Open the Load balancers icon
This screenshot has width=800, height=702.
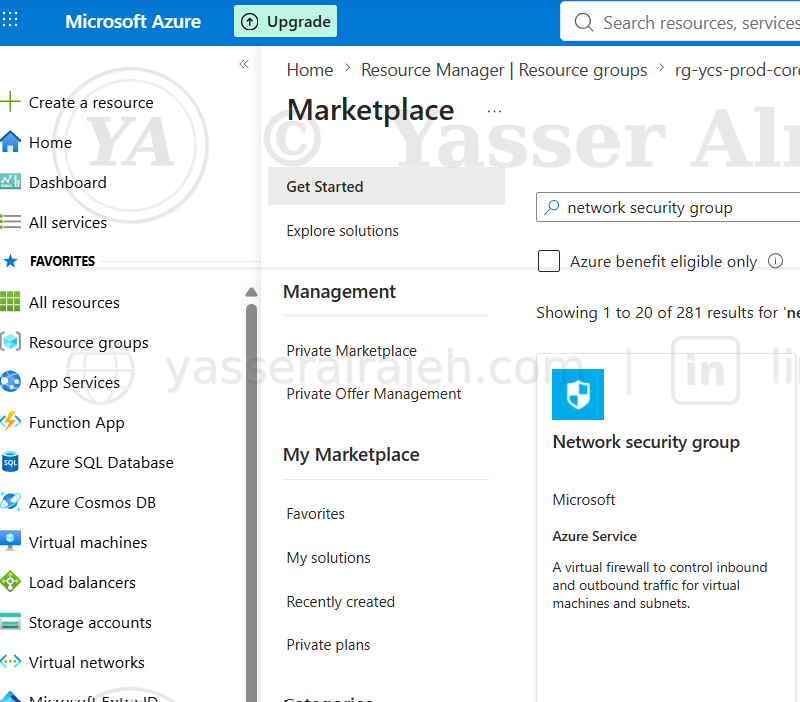pyautogui.click(x=10, y=582)
